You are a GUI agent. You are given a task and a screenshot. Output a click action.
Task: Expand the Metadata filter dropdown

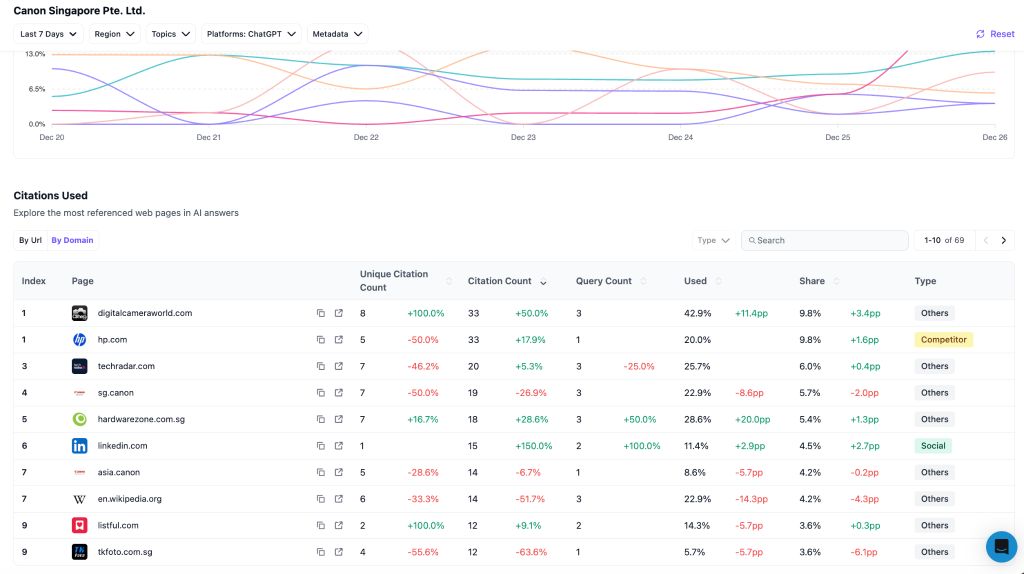pos(337,34)
